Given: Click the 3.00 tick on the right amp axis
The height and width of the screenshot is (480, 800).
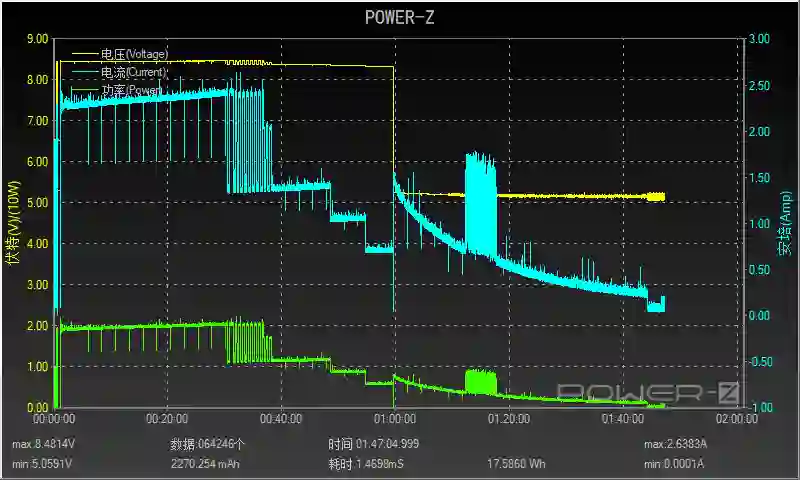Looking at the screenshot, I should [759, 39].
